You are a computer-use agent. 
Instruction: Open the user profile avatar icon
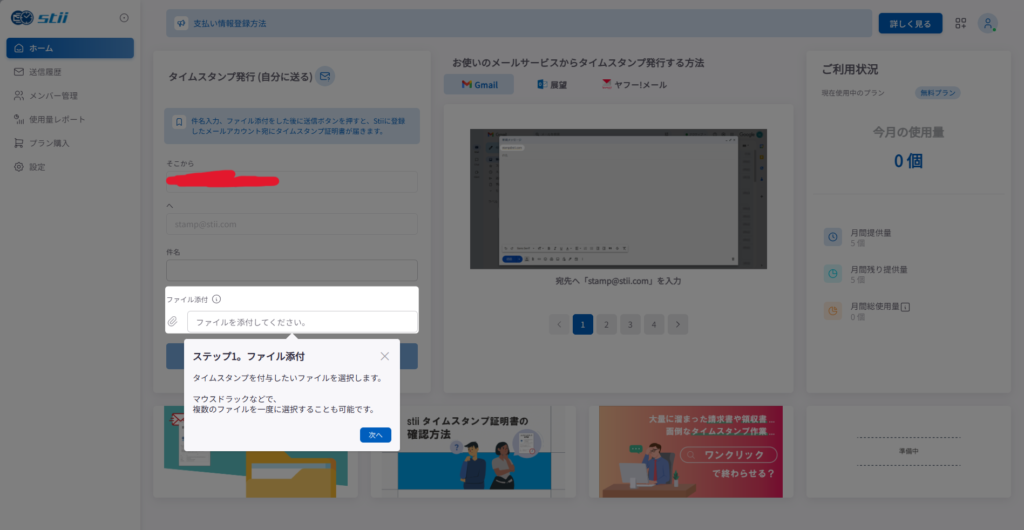coord(987,23)
